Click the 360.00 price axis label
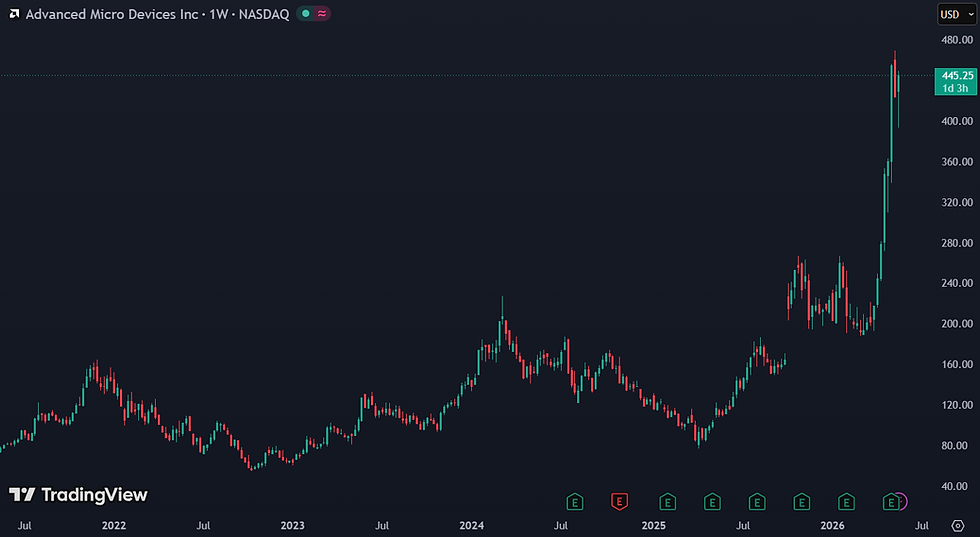The width and height of the screenshot is (980, 537). [x=957, y=162]
